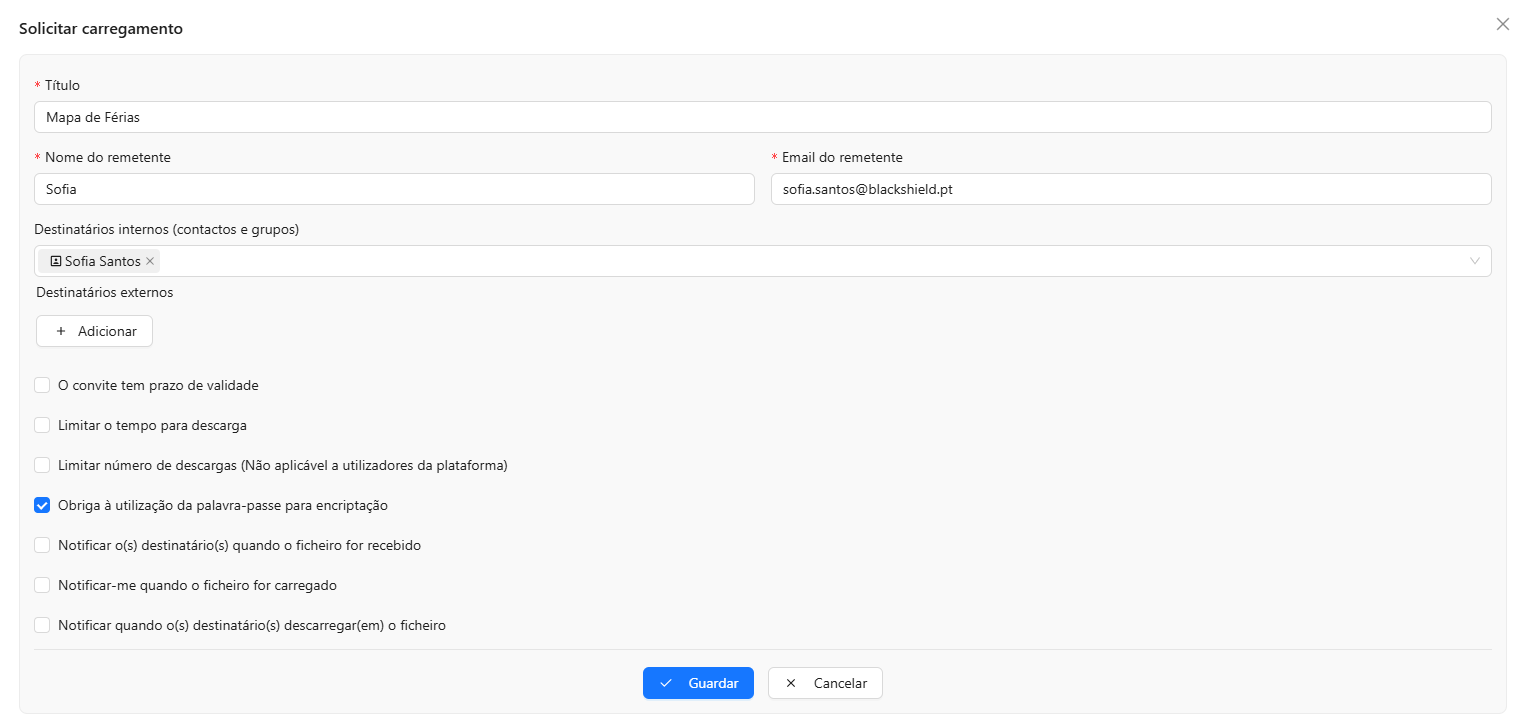Close the Solicitar carregamento dialog

pyautogui.click(x=1502, y=24)
